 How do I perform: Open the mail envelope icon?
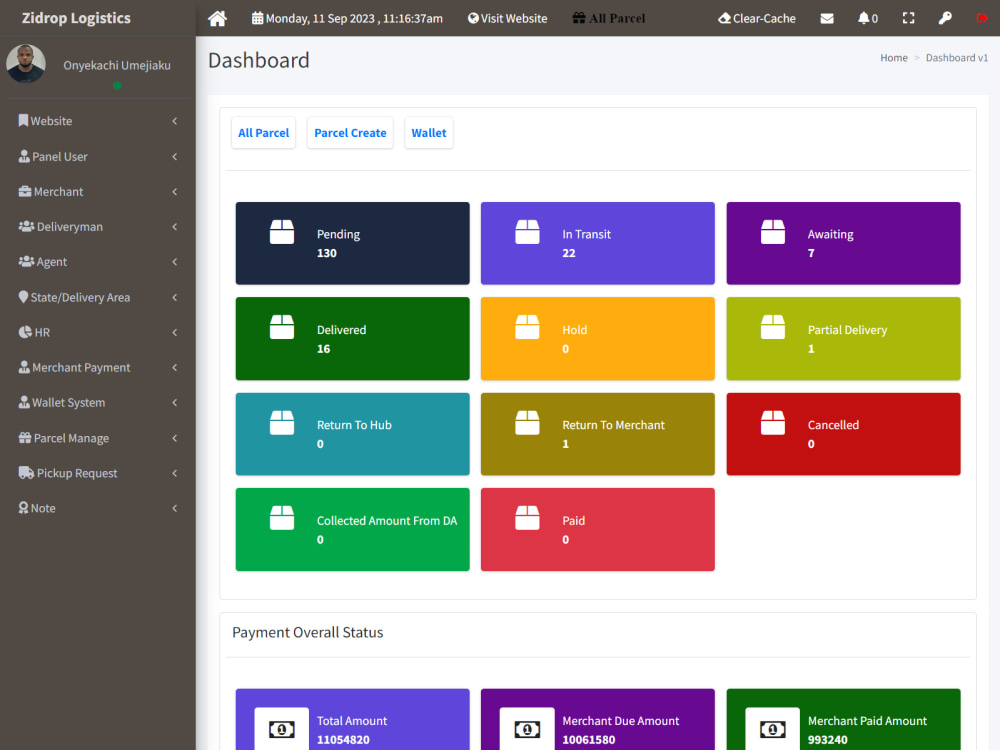pos(827,18)
